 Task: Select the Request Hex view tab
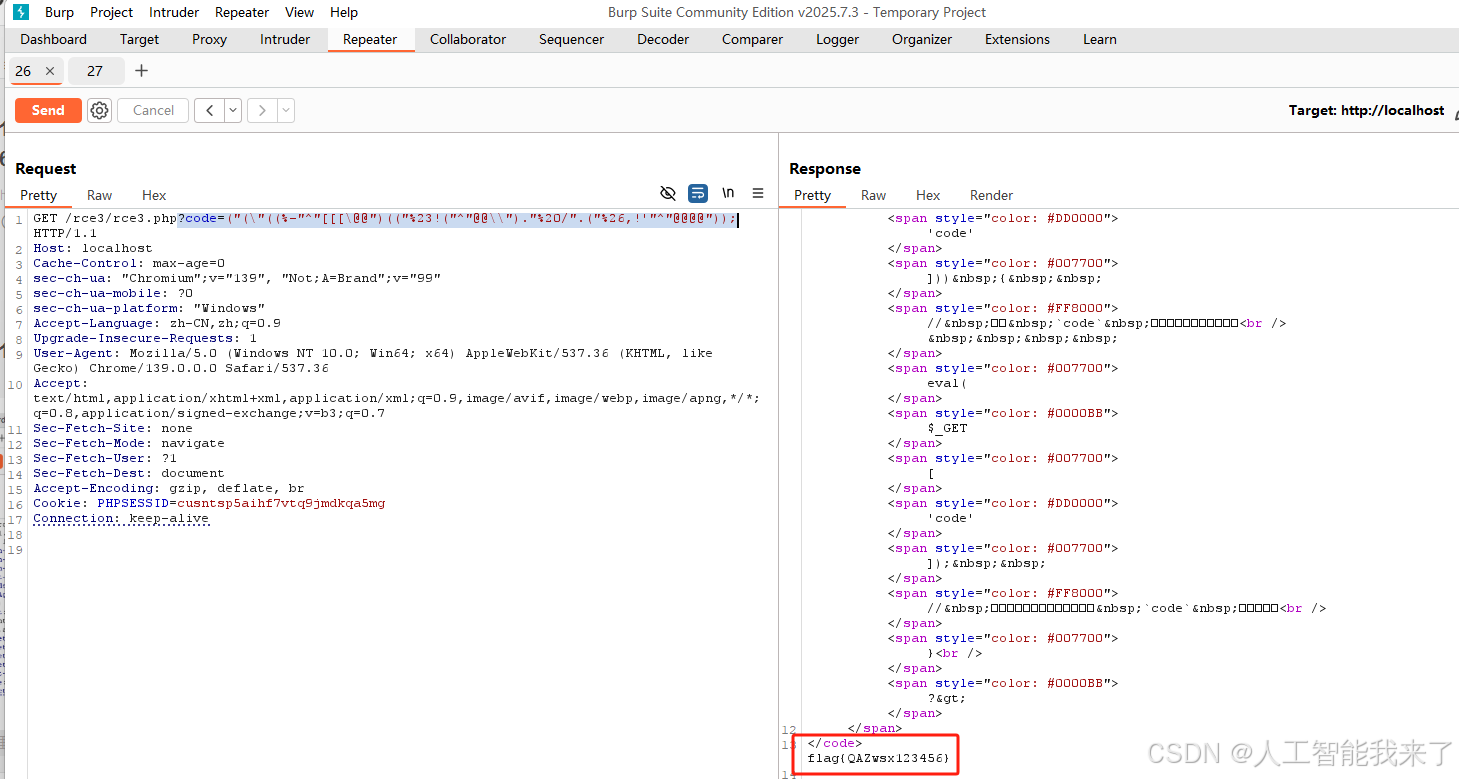[154, 195]
